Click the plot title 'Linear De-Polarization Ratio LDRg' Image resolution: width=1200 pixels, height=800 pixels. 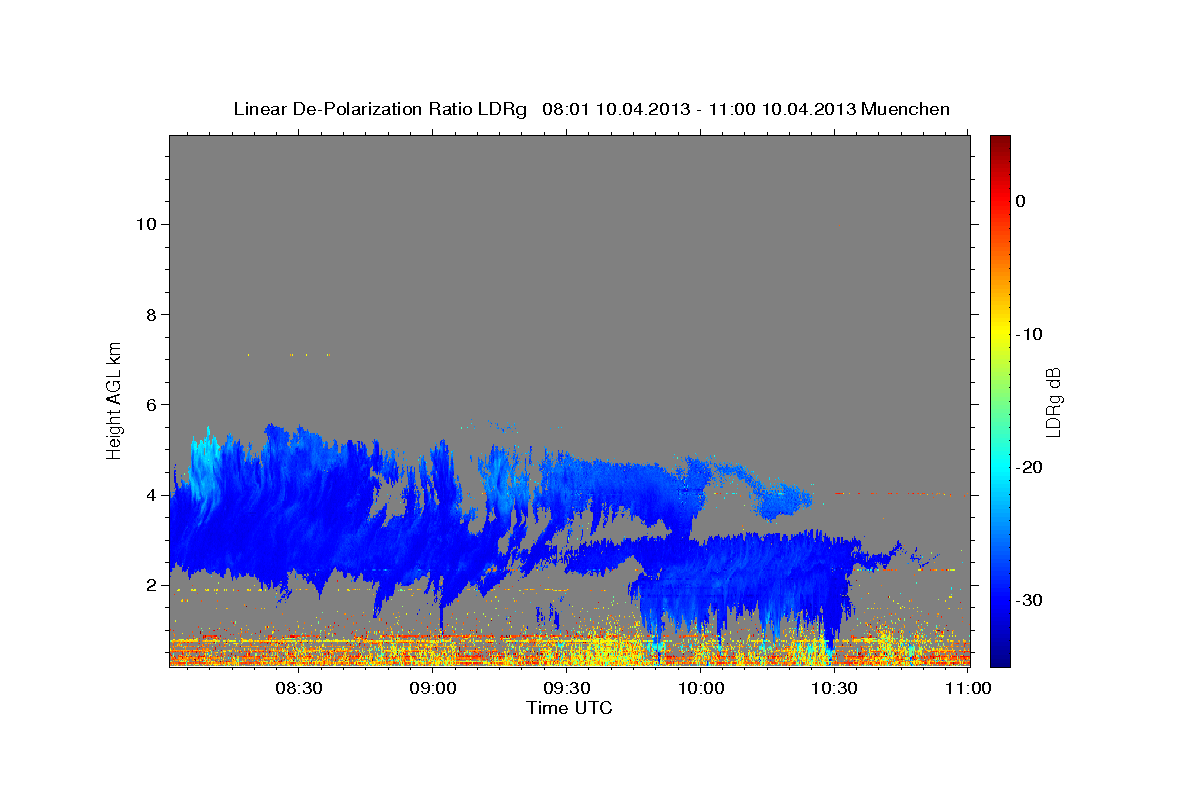pyautogui.click(x=380, y=109)
